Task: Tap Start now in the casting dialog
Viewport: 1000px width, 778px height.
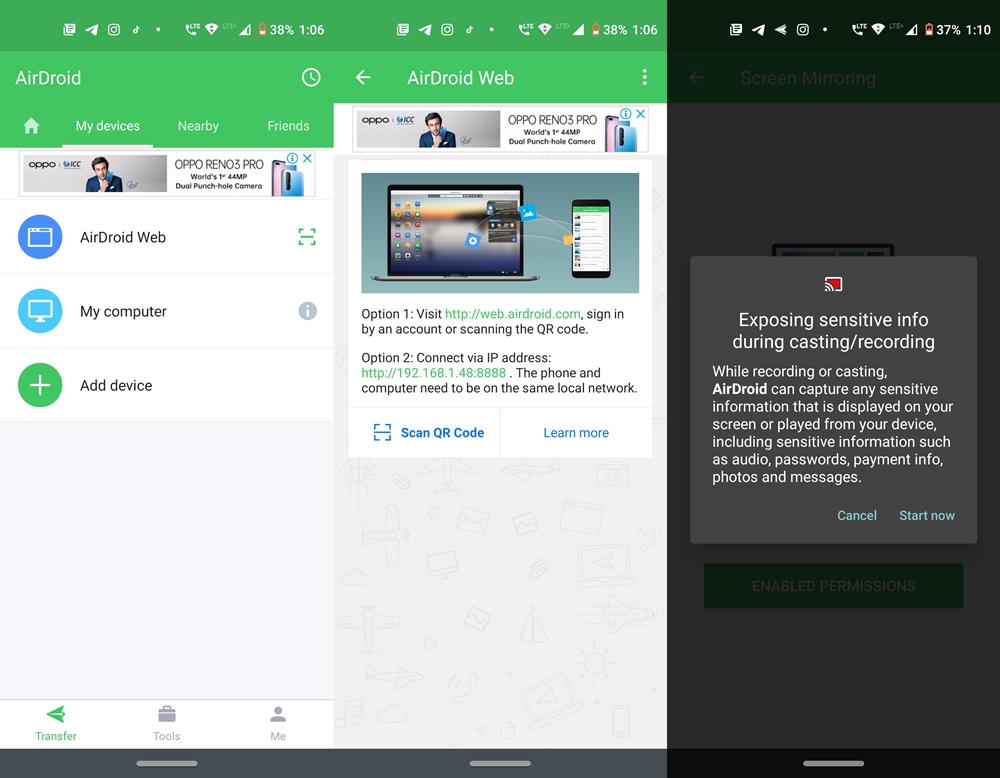Action: [927, 515]
